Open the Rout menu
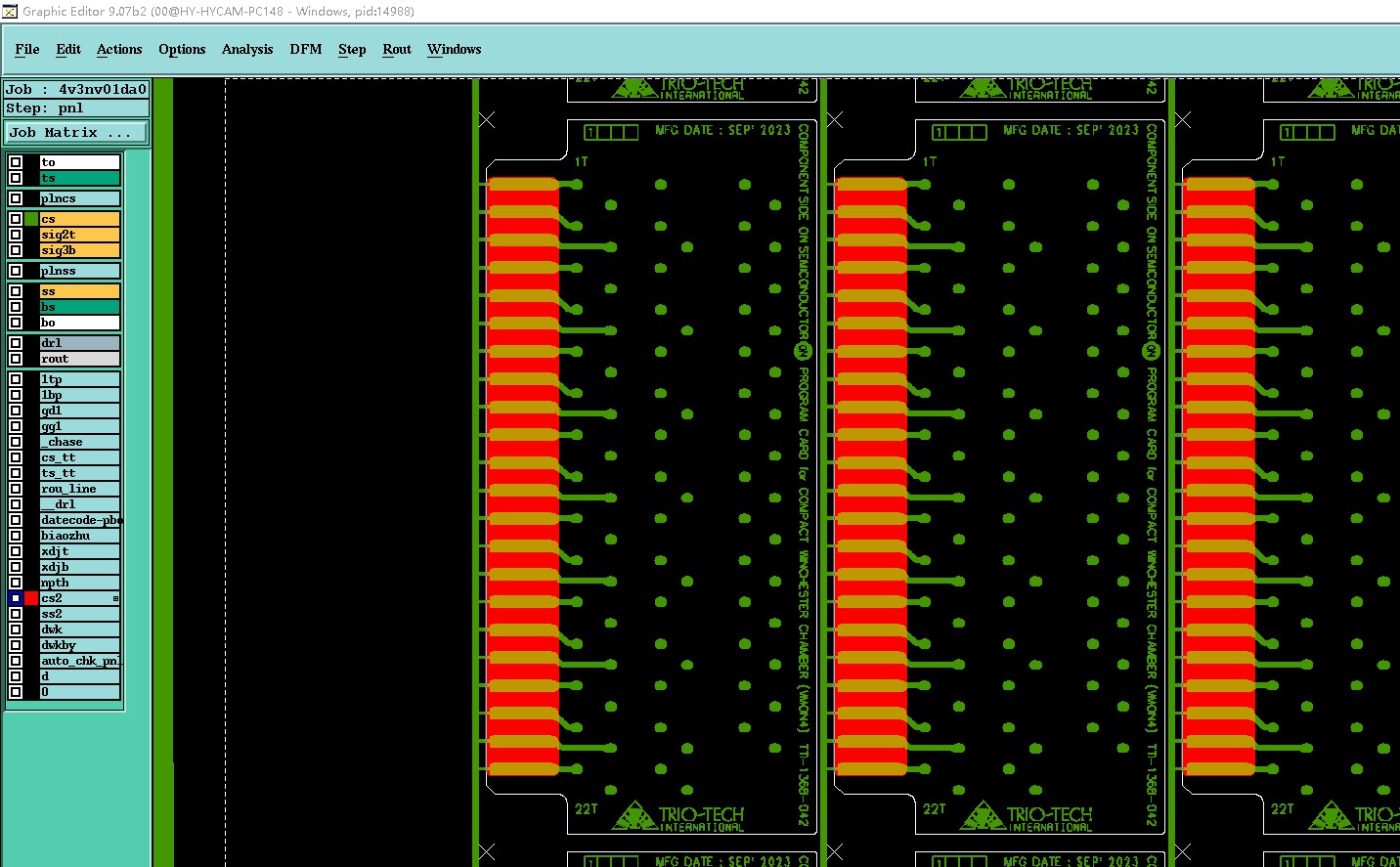Image resolution: width=1400 pixels, height=867 pixels. coord(397,49)
